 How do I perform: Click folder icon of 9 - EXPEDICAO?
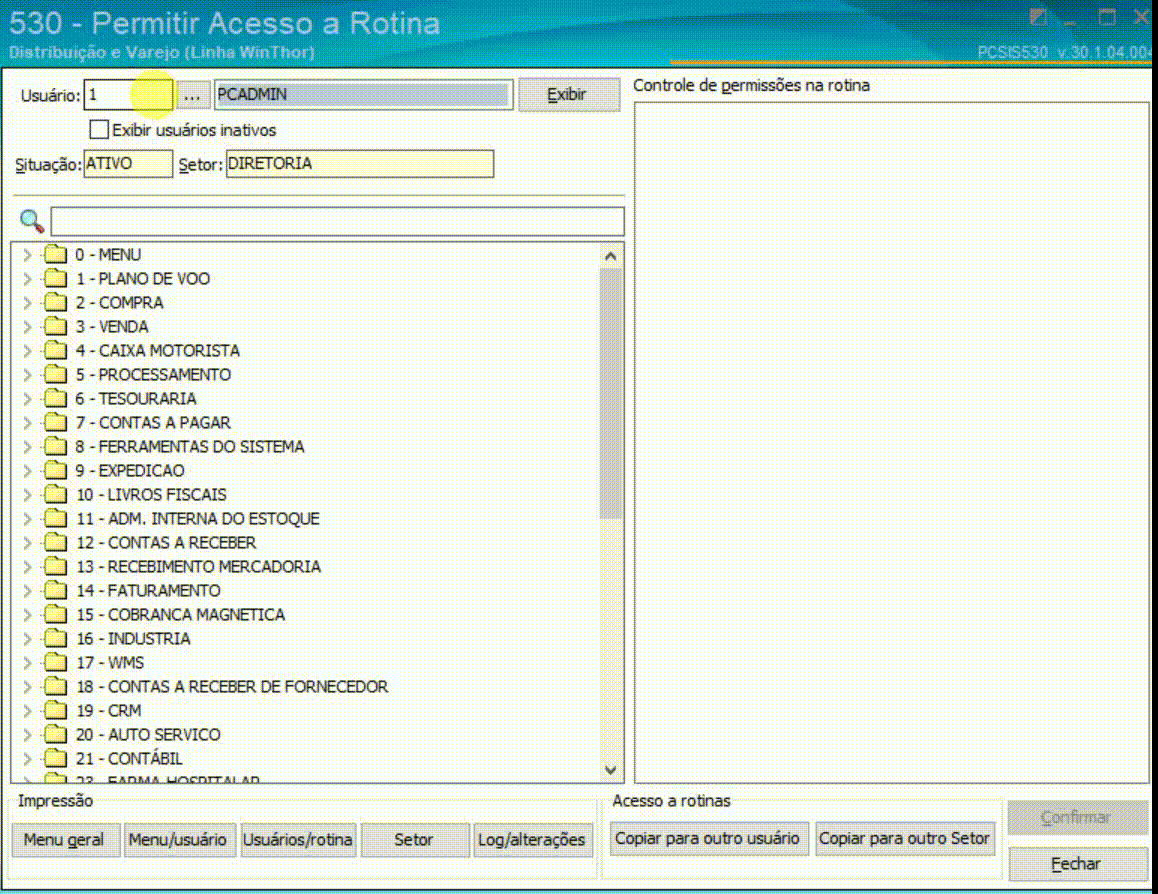(x=55, y=470)
